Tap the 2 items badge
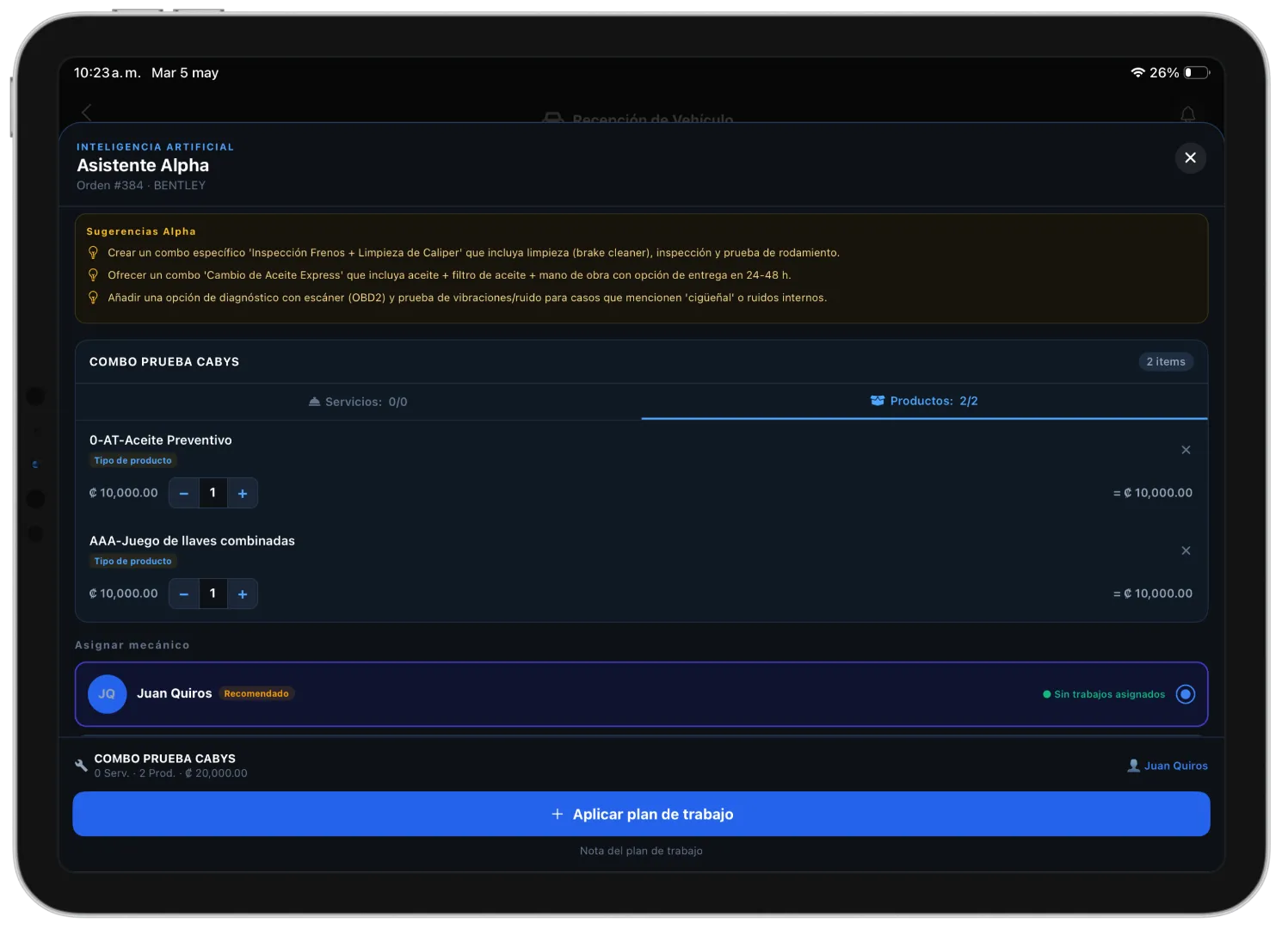Screen dimensions: 1288x929 tap(1166, 362)
